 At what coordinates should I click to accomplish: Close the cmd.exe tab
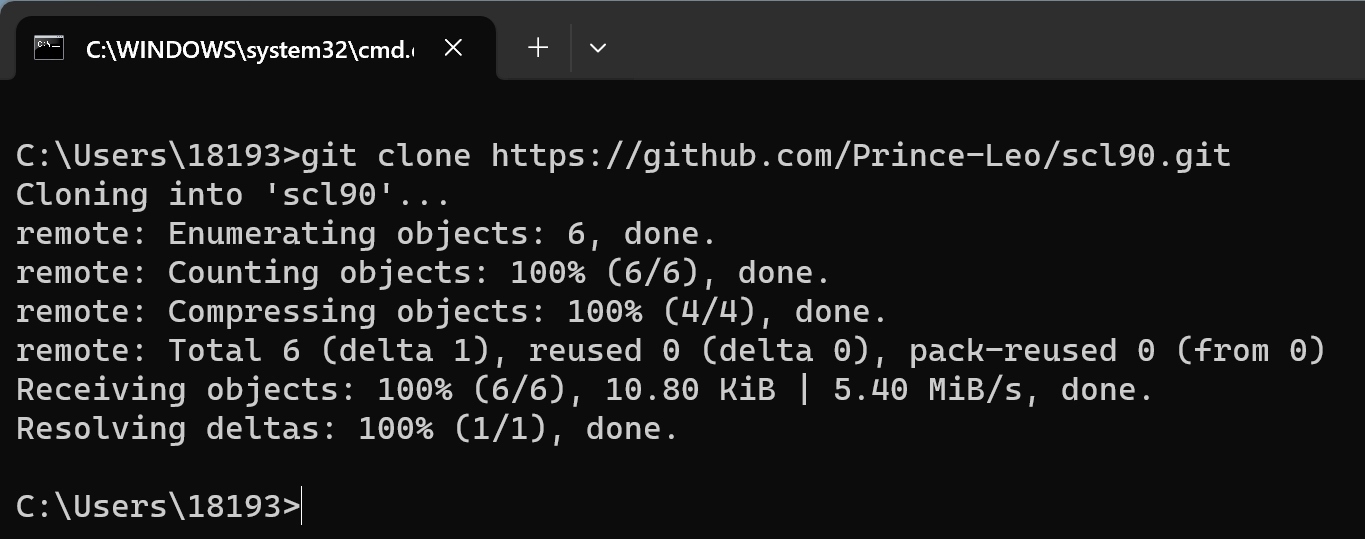click(453, 47)
